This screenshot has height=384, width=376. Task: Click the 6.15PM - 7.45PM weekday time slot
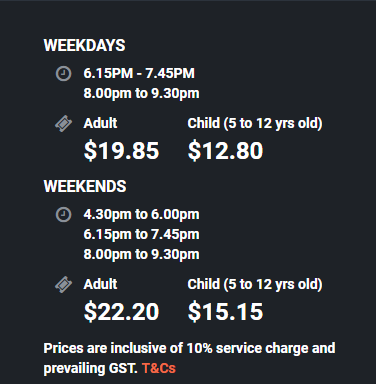click(x=139, y=73)
